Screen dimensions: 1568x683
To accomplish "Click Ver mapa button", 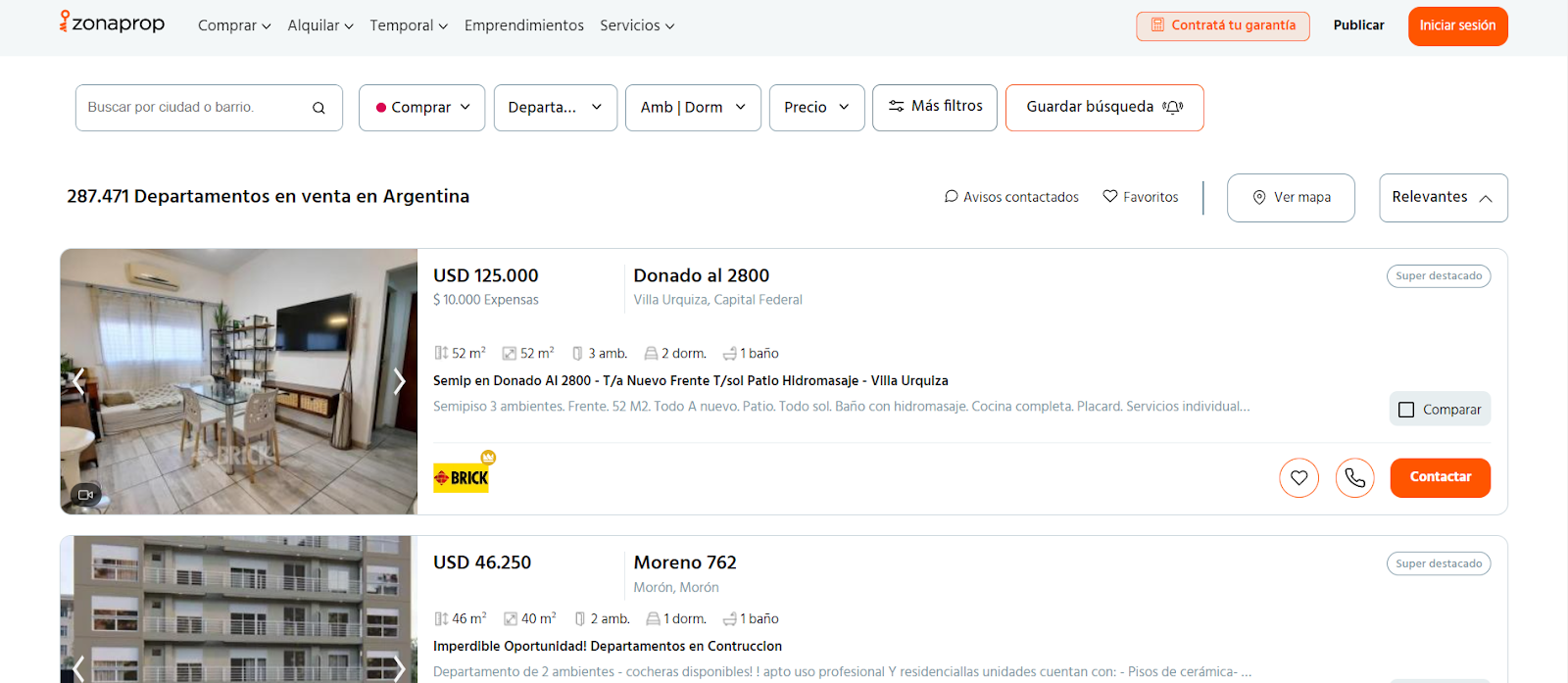I will pyautogui.click(x=1291, y=198).
